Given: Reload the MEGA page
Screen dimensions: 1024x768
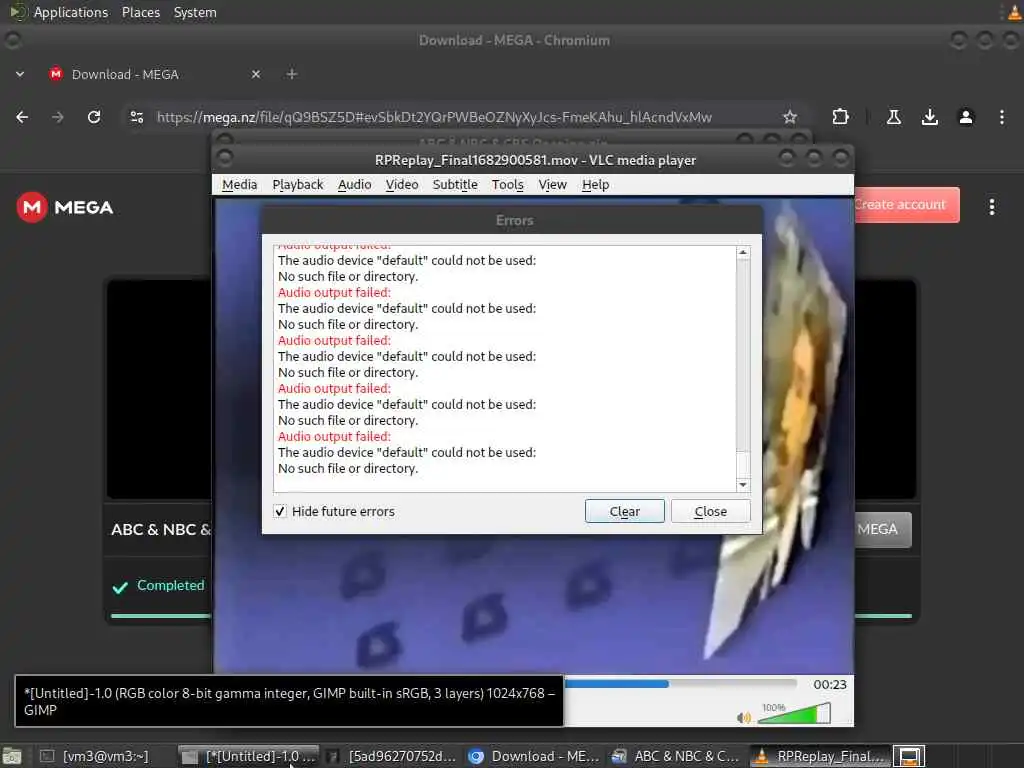Looking at the screenshot, I should pyautogui.click(x=94, y=117).
